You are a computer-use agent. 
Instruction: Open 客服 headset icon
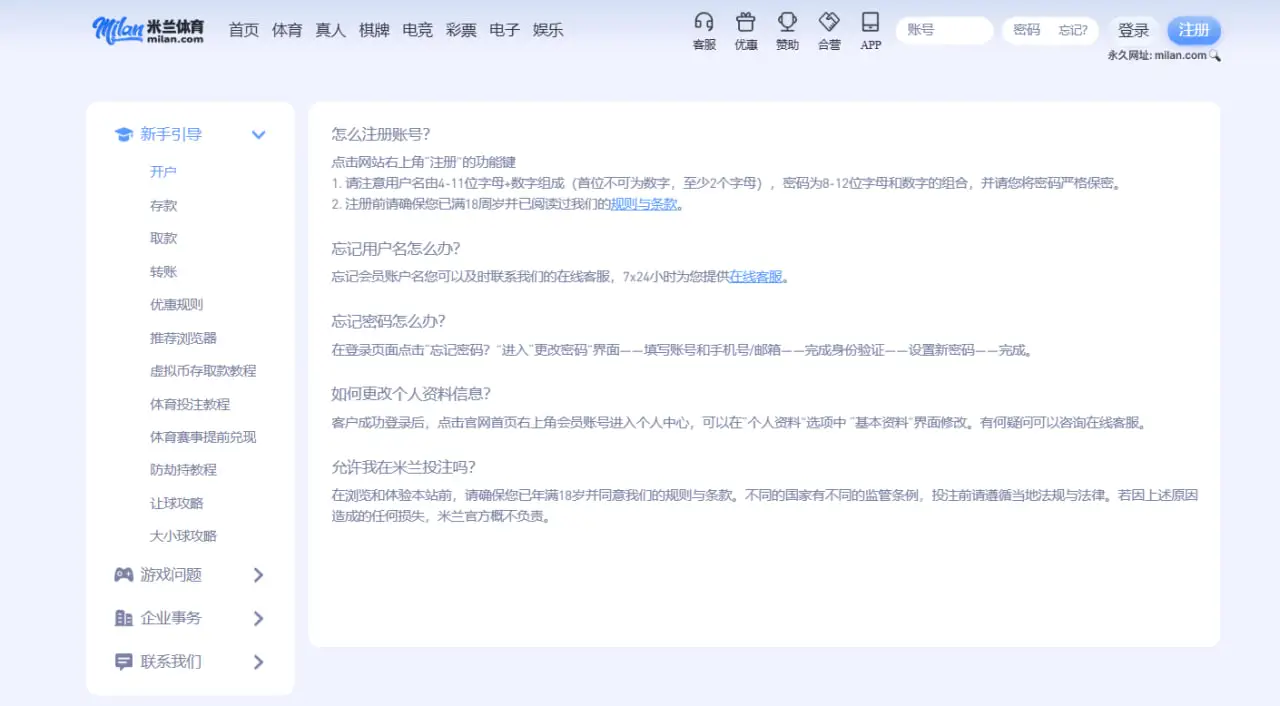[704, 22]
